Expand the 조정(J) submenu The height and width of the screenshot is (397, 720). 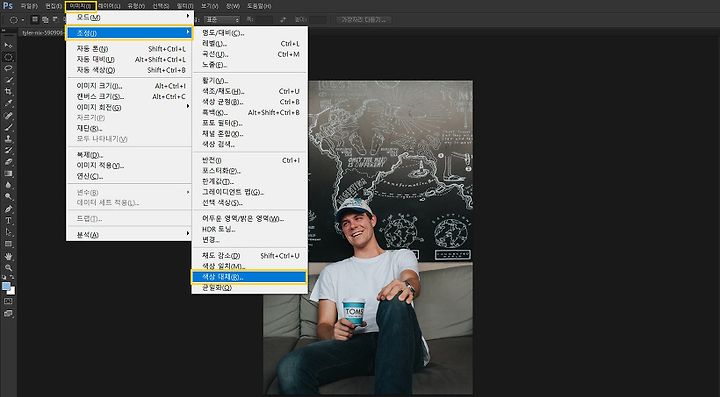(x=129, y=33)
